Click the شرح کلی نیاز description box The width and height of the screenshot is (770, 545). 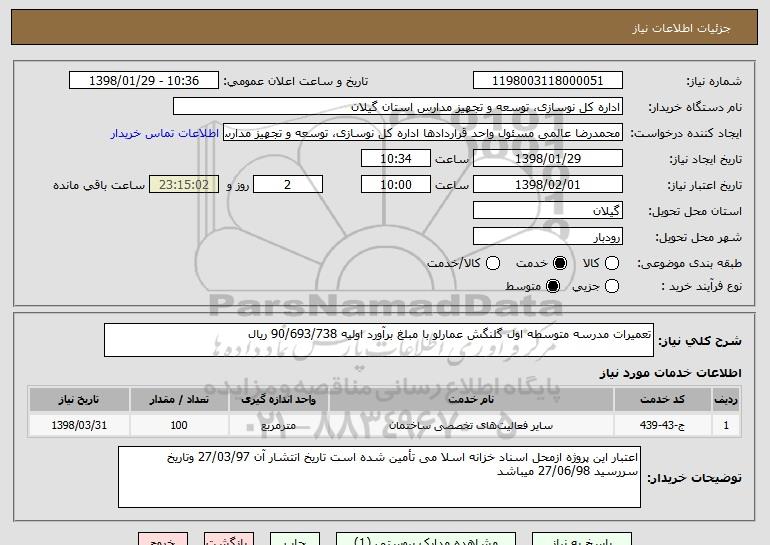[x=379, y=340]
